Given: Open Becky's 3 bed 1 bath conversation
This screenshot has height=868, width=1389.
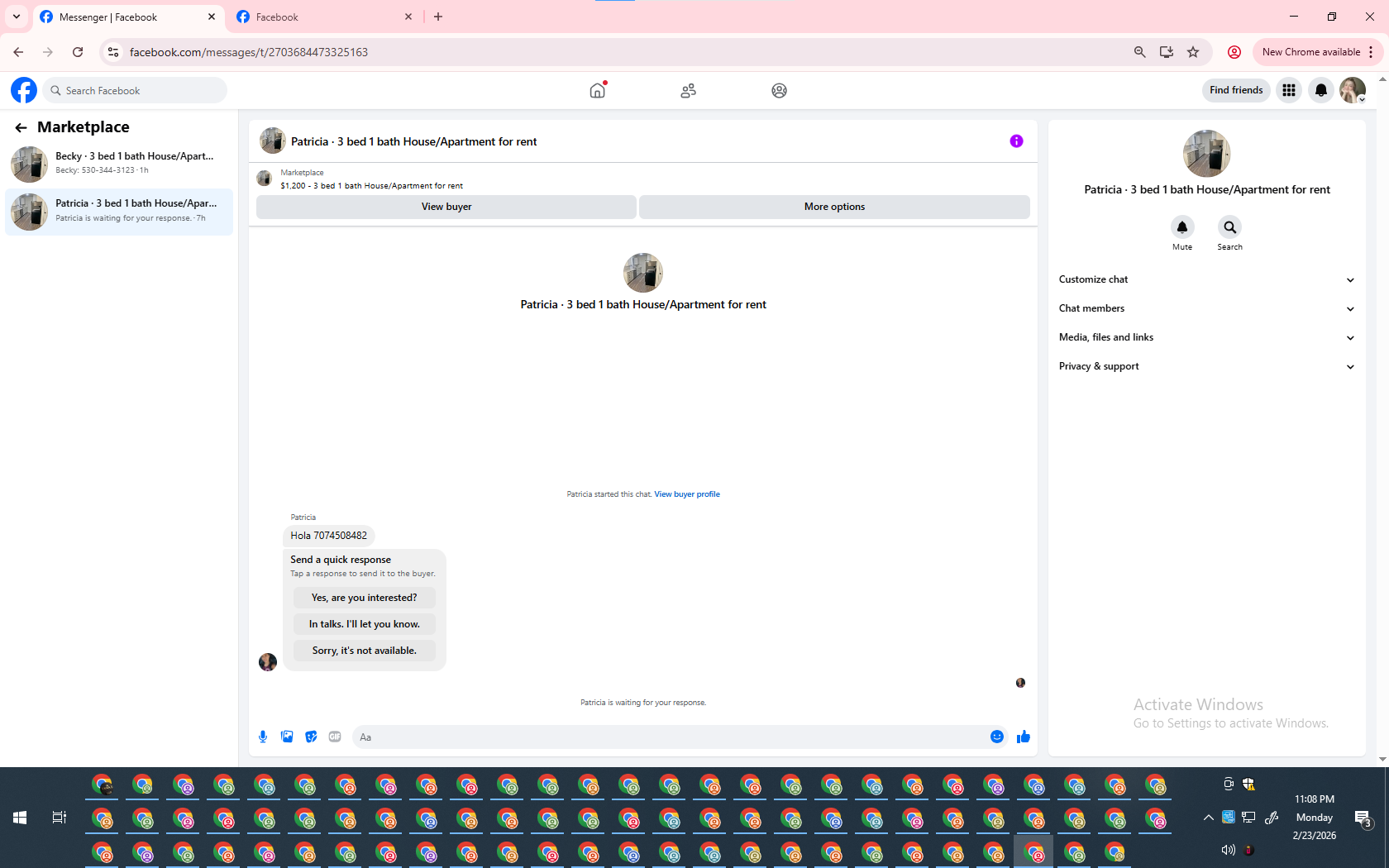Looking at the screenshot, I should tap(119, 165).
